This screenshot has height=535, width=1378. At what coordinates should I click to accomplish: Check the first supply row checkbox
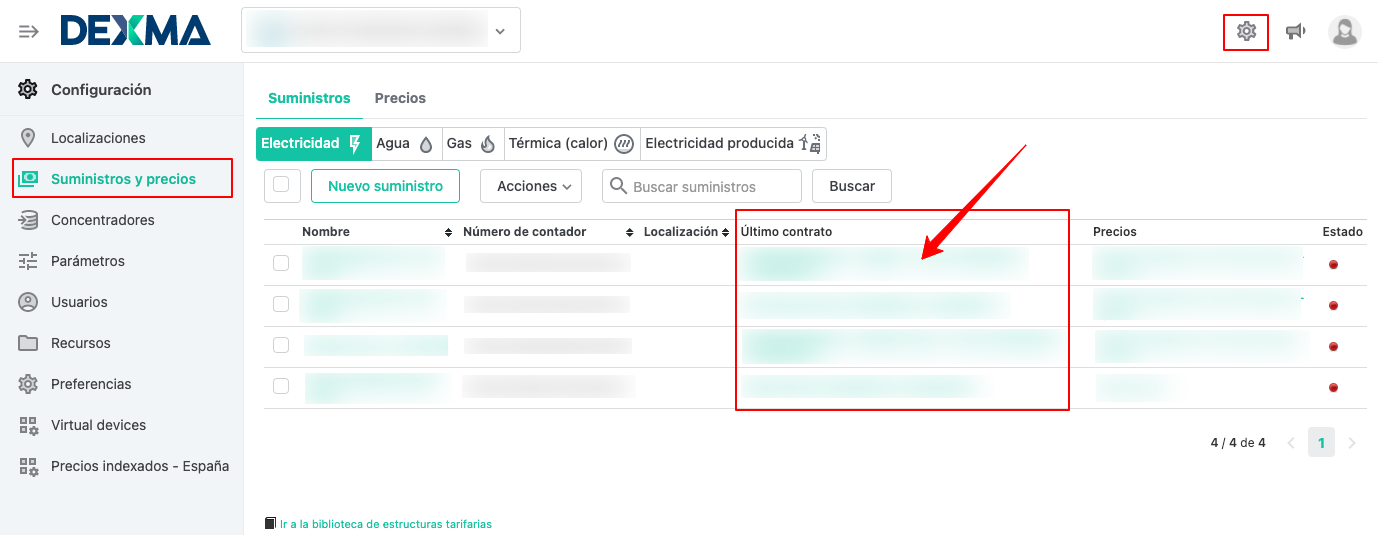click(281, 263)
